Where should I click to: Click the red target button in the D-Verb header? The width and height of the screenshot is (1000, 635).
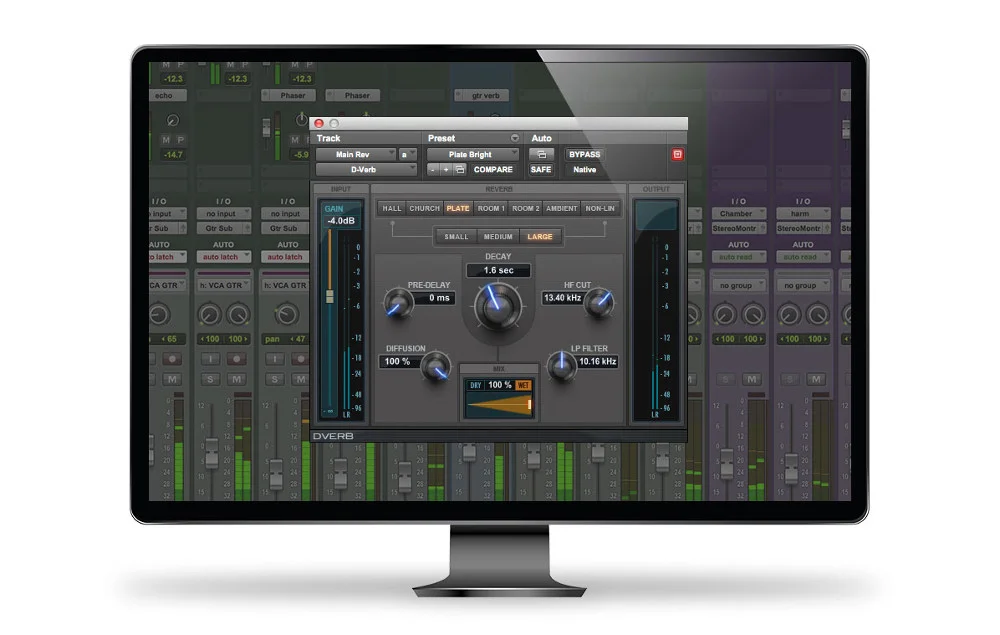coord(677,154)
